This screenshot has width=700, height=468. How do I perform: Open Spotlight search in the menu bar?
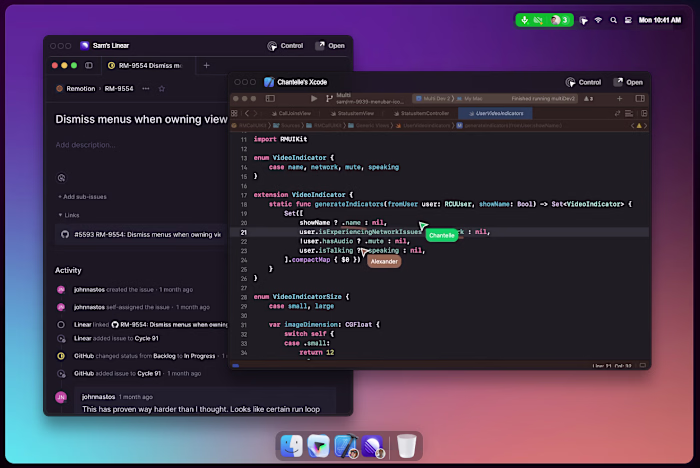tap(613, 20)
